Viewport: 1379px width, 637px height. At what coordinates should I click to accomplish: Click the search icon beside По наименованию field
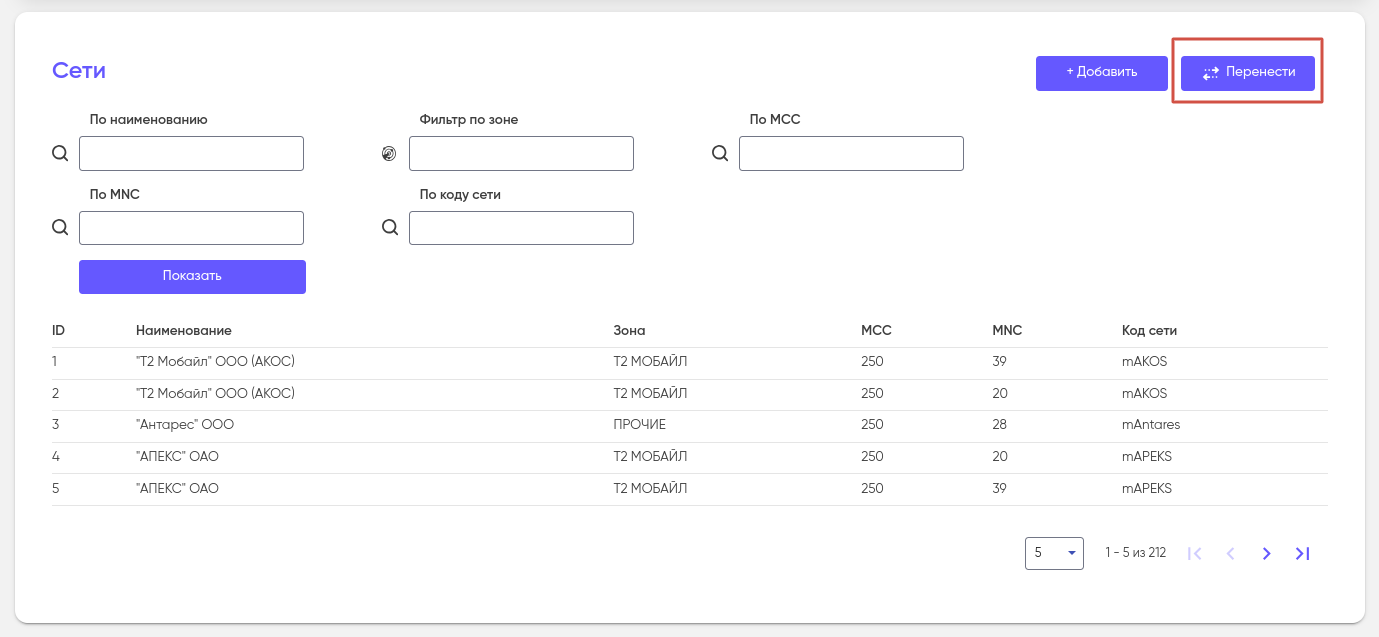(x=60, y=154)
